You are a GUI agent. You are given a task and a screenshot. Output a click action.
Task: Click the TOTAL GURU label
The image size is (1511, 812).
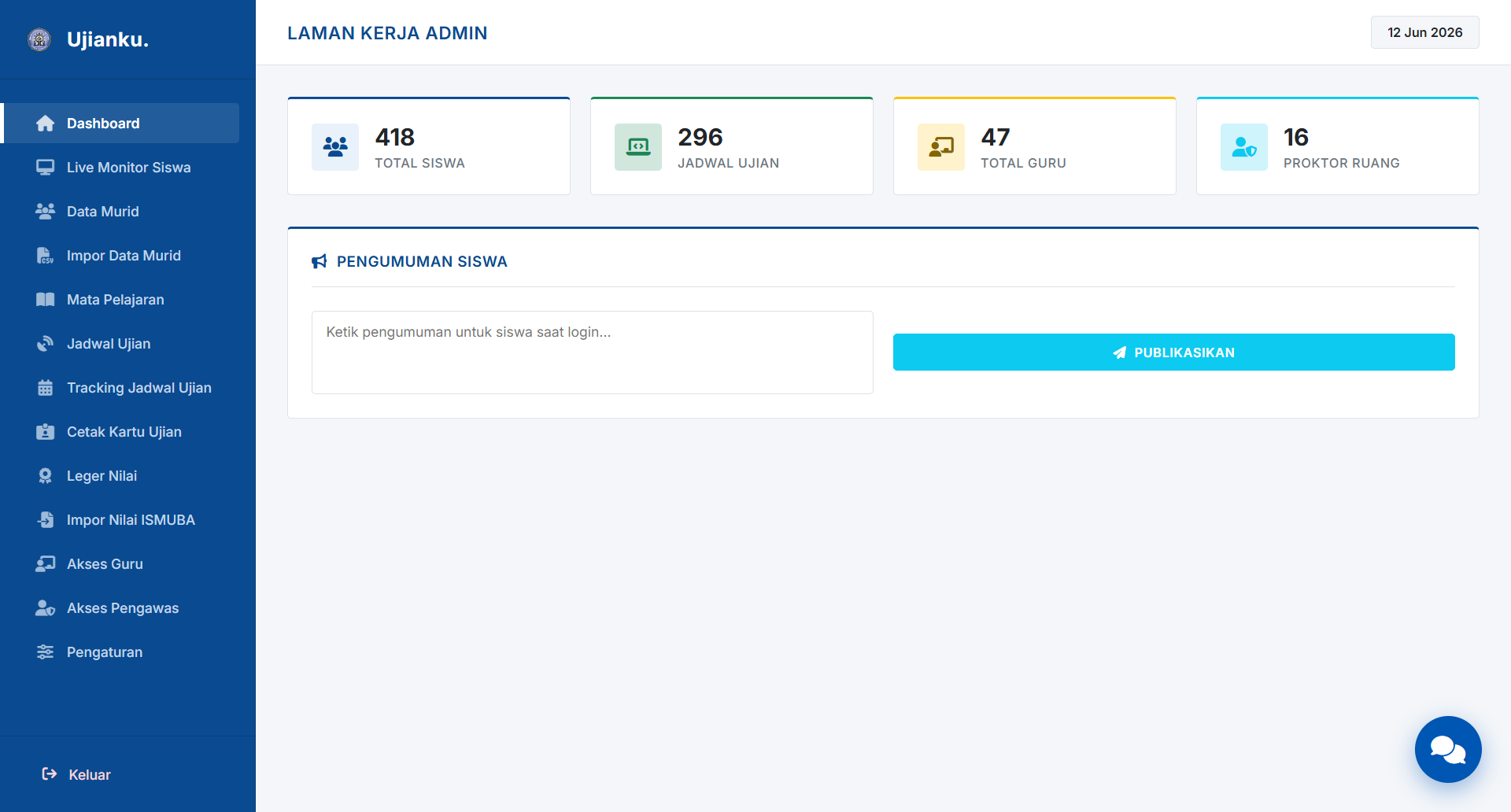(1023, 163)
